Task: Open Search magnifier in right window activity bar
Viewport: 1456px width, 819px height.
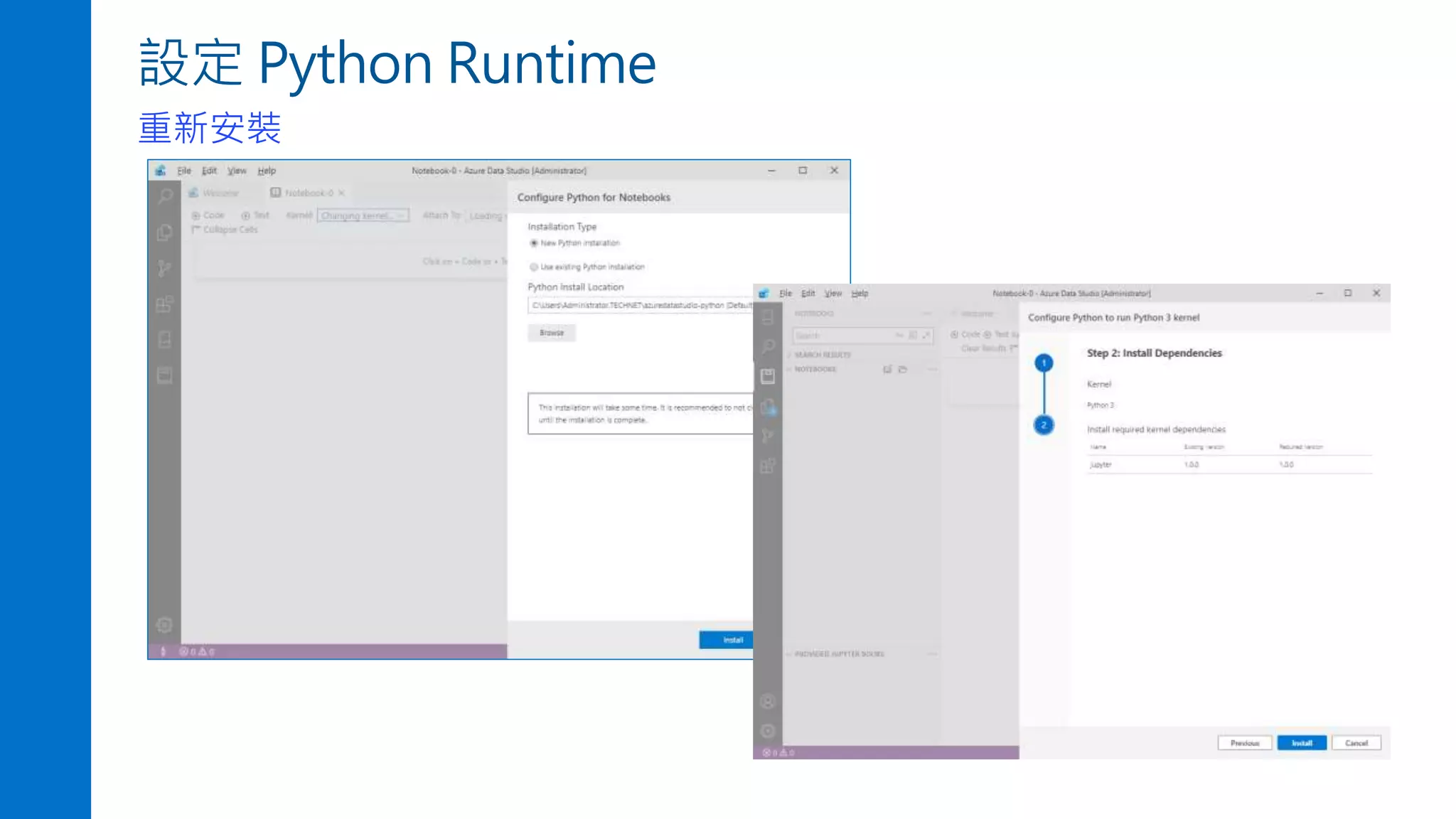Action: pyautogui.click(x=768, y=346)
